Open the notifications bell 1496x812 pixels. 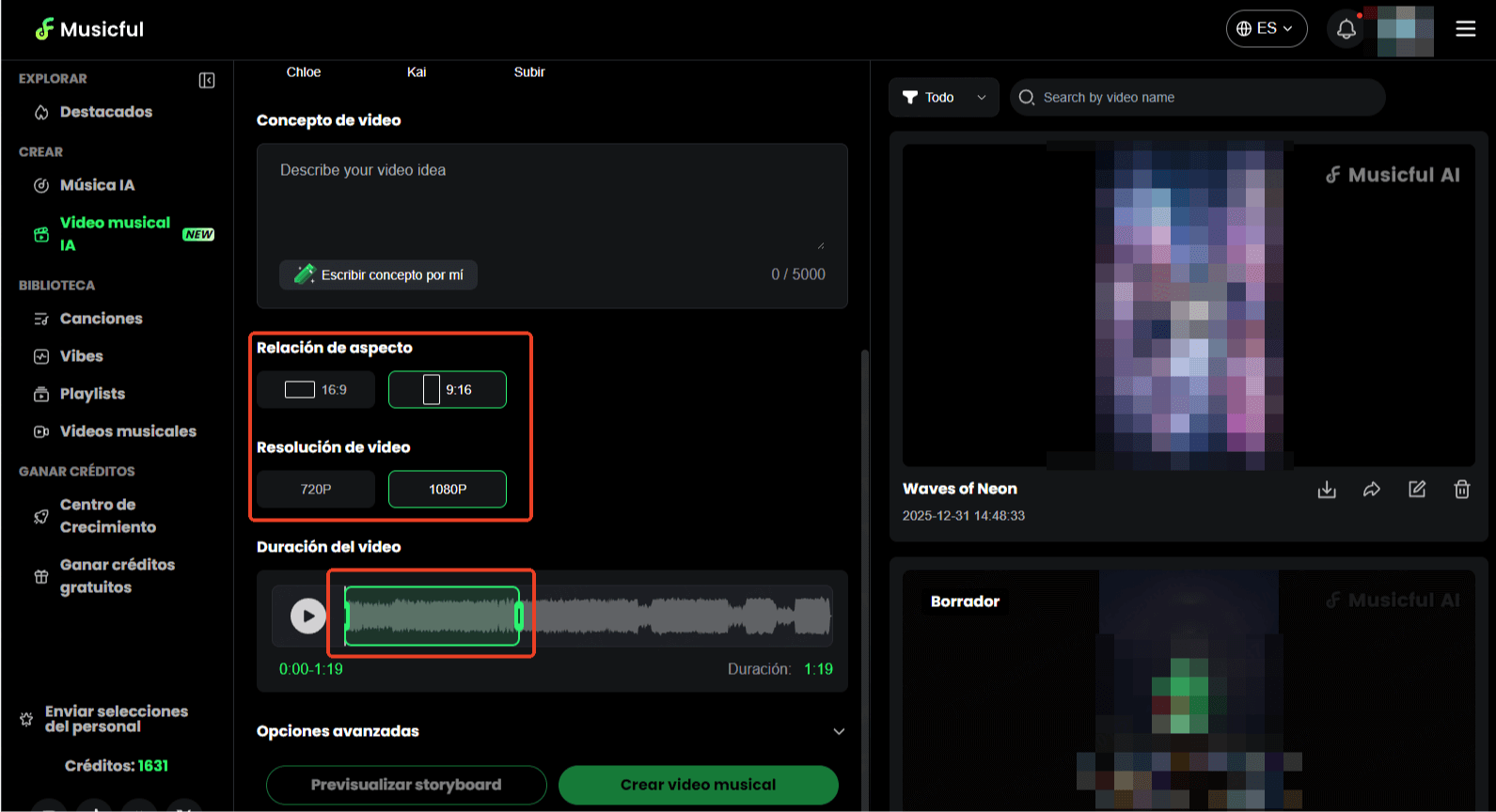point(1346,29)
